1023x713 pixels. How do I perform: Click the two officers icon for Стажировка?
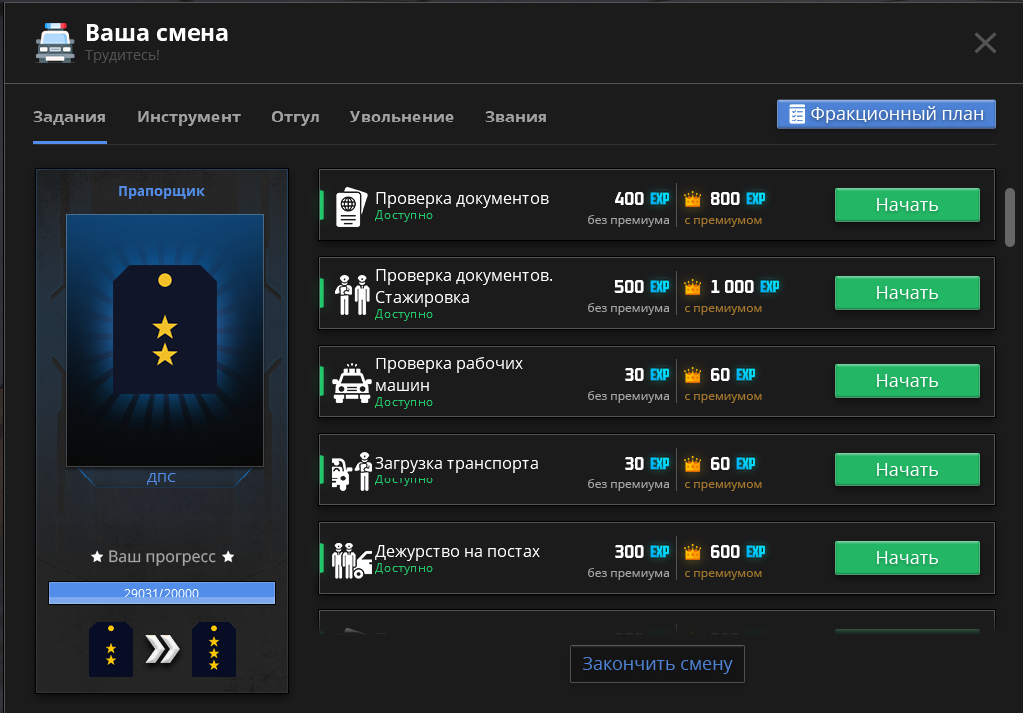pyautogui.click(x=352, y=294)
